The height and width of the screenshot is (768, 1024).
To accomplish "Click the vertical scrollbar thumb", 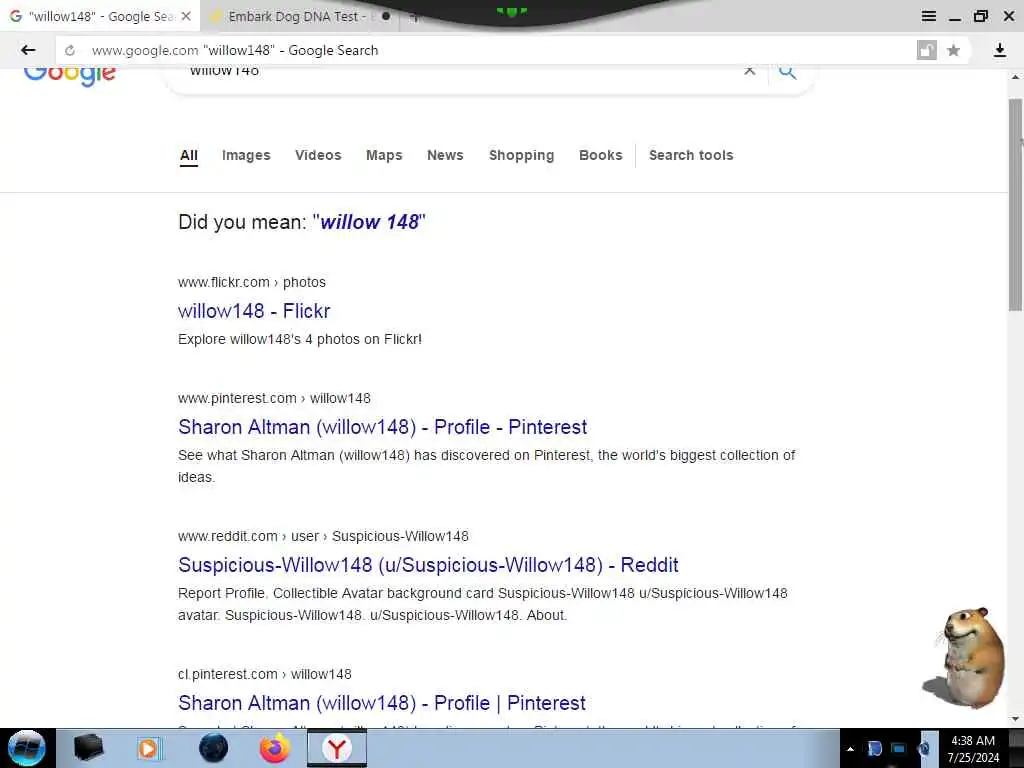I will (x=1016, y=204).
